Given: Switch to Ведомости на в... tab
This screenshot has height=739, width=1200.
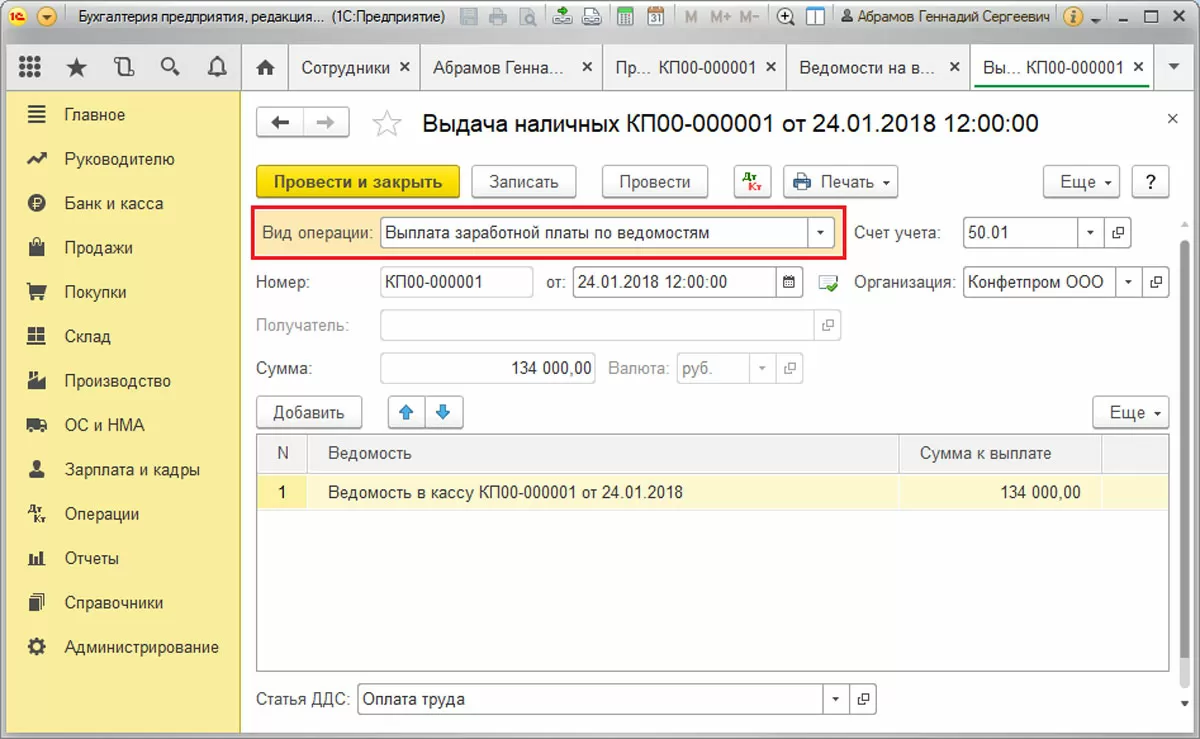Looking at the screenshot, I should [x=866, y=67].
